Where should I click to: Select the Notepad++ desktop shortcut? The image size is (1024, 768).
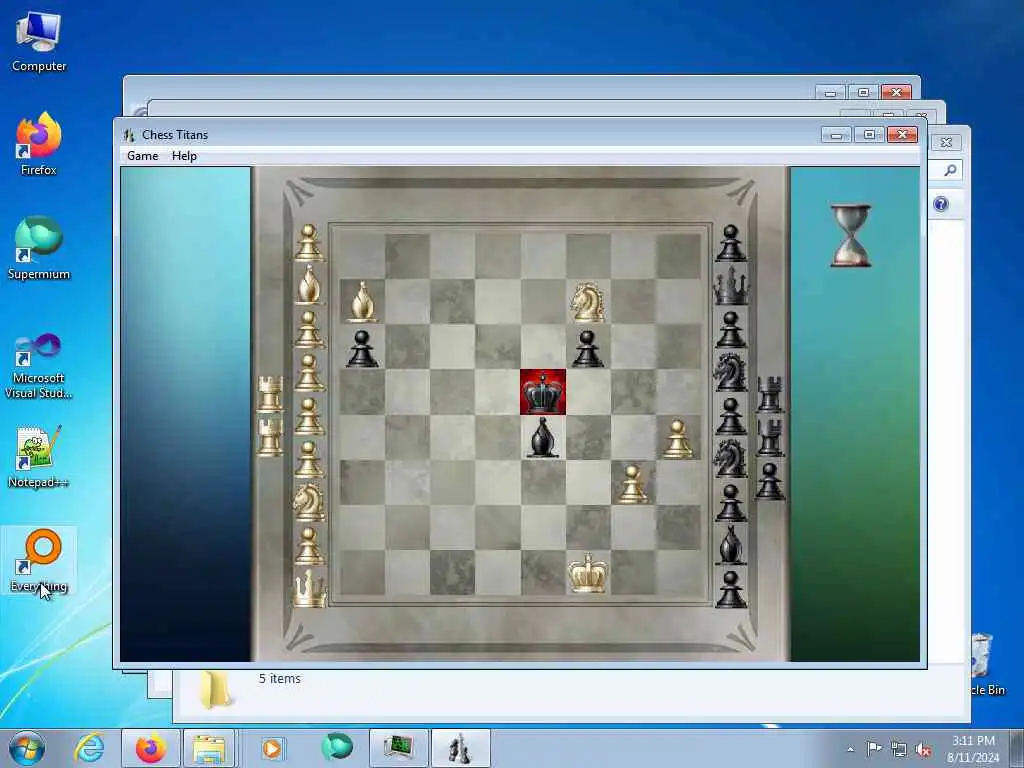(x=39, y=456)
